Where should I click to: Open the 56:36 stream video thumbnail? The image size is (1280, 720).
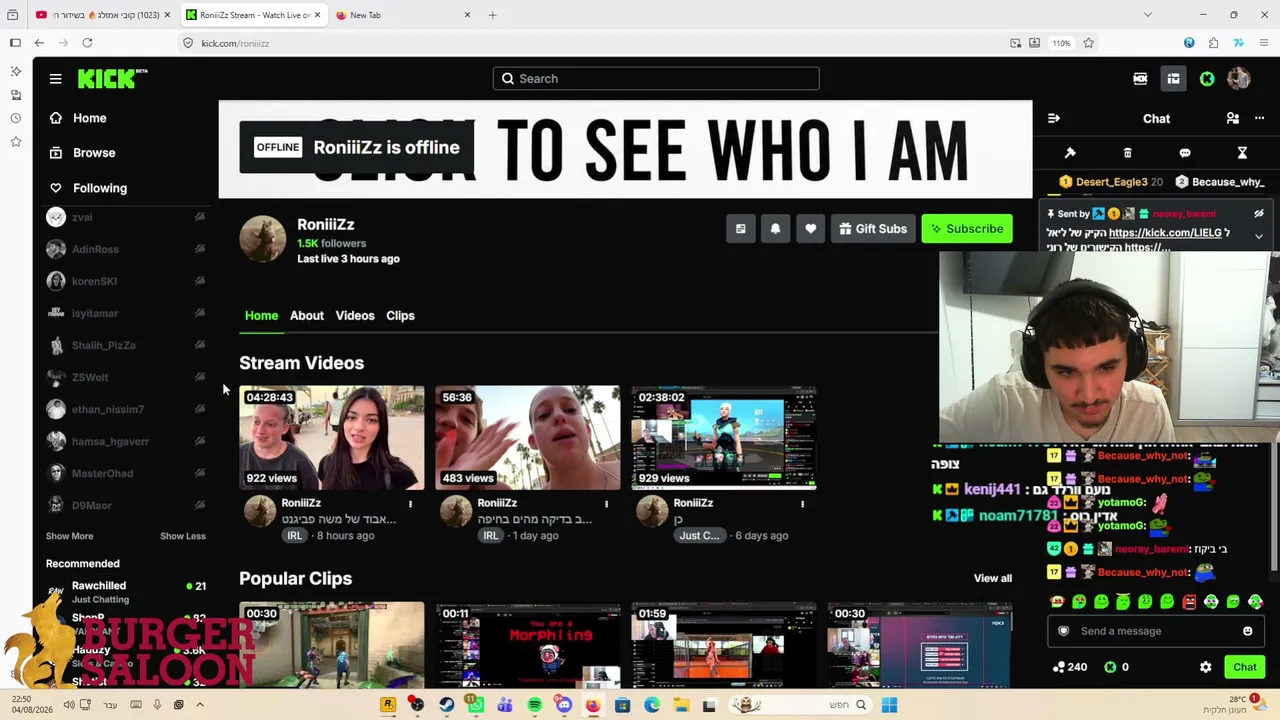coord(528,438)
